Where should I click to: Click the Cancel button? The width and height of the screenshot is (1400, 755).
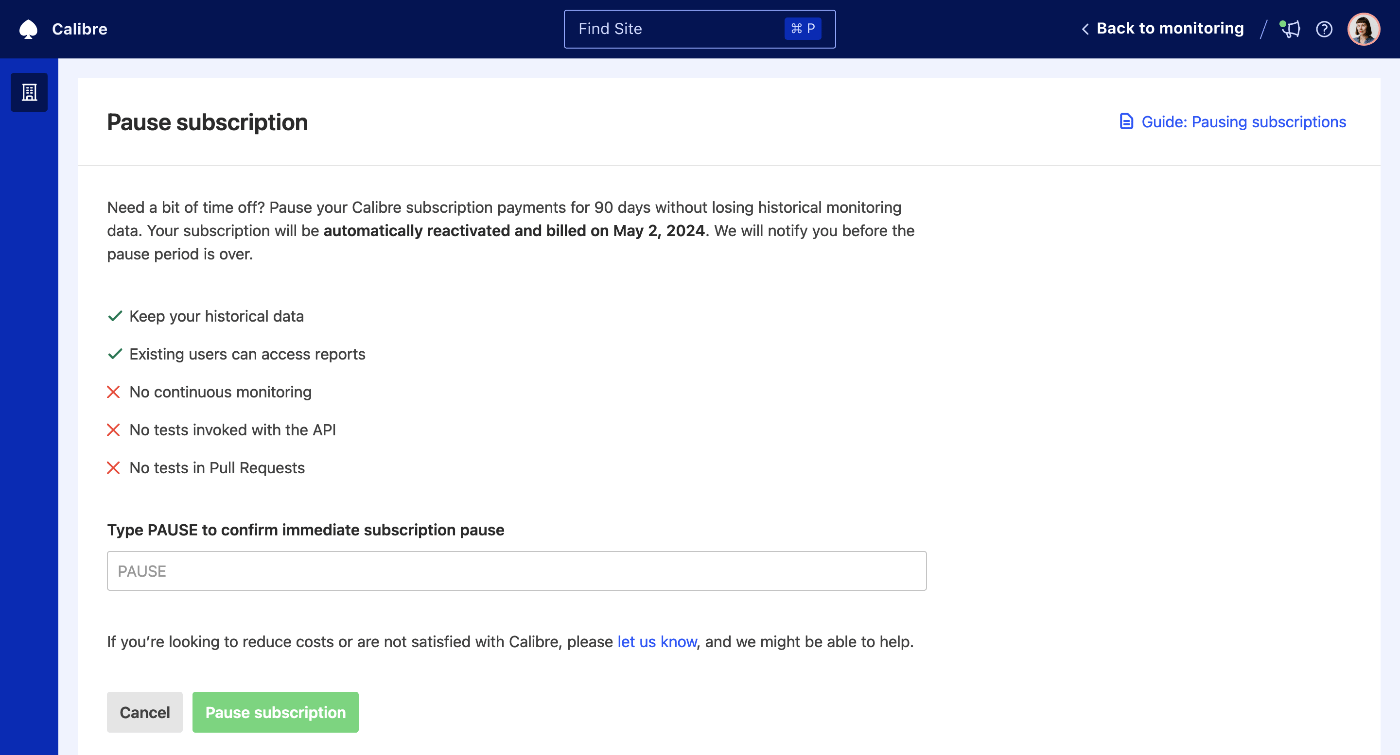point(144,712)
